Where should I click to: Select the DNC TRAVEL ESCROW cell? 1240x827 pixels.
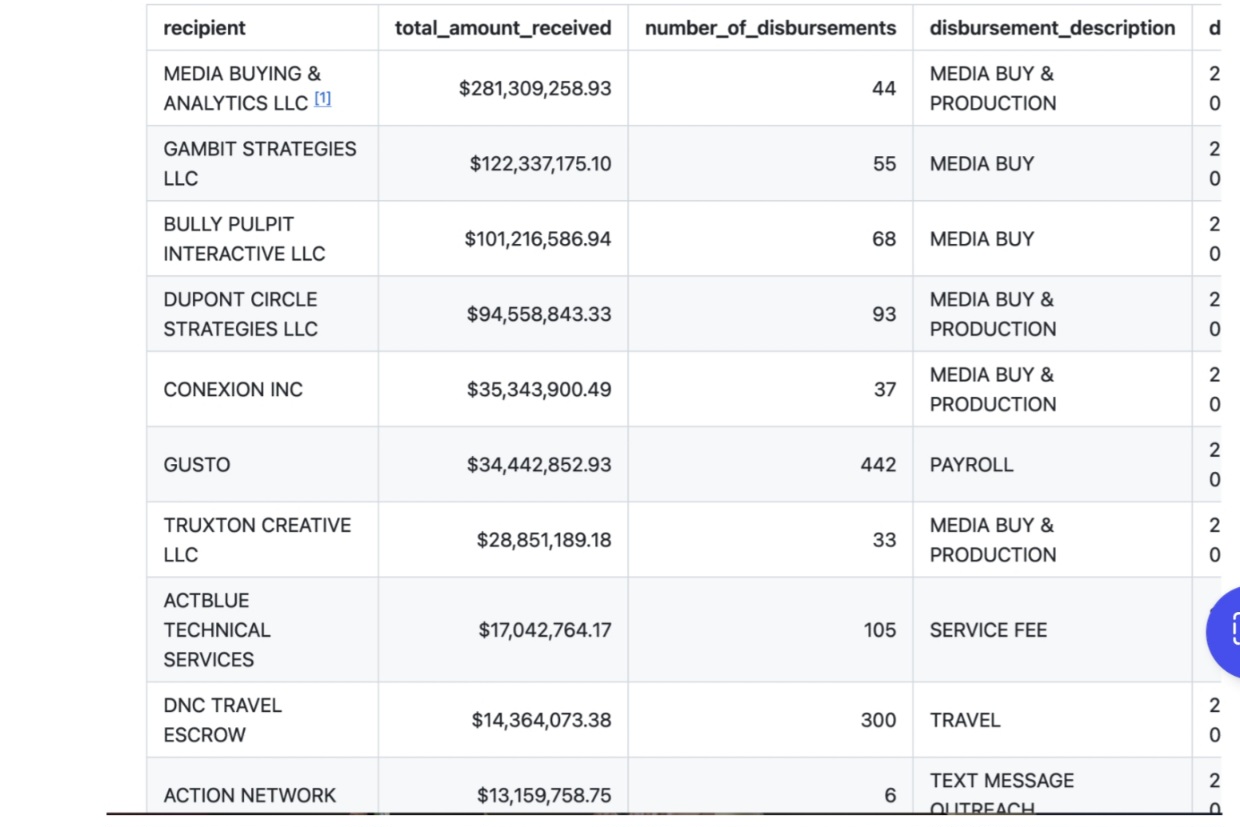tap(223, 720)
